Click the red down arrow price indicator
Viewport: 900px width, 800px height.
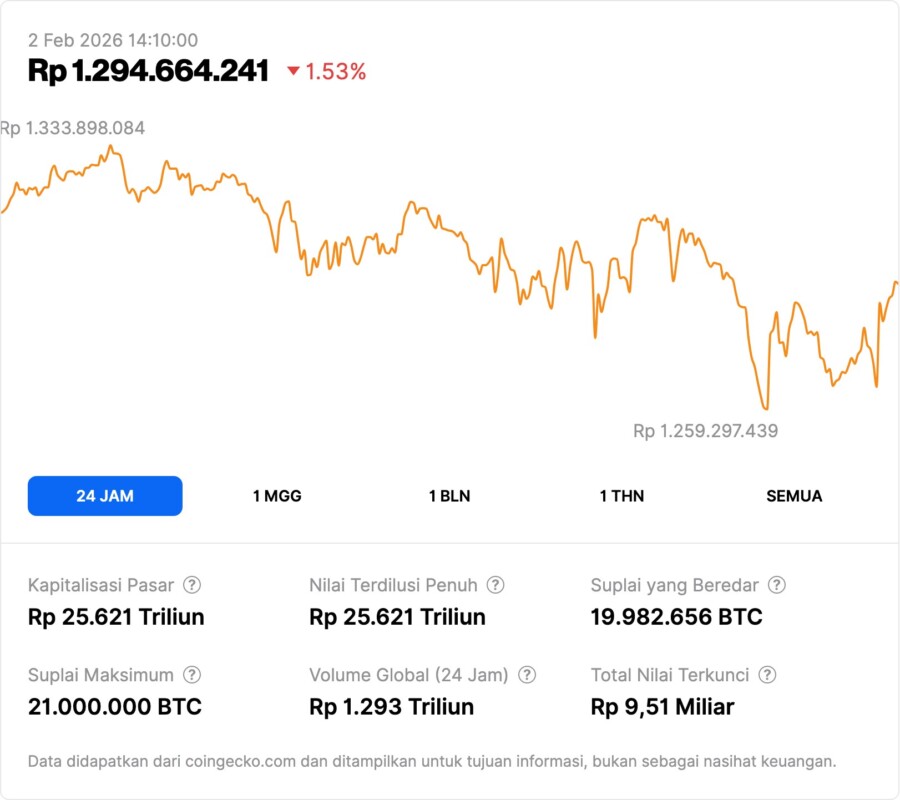293,71
